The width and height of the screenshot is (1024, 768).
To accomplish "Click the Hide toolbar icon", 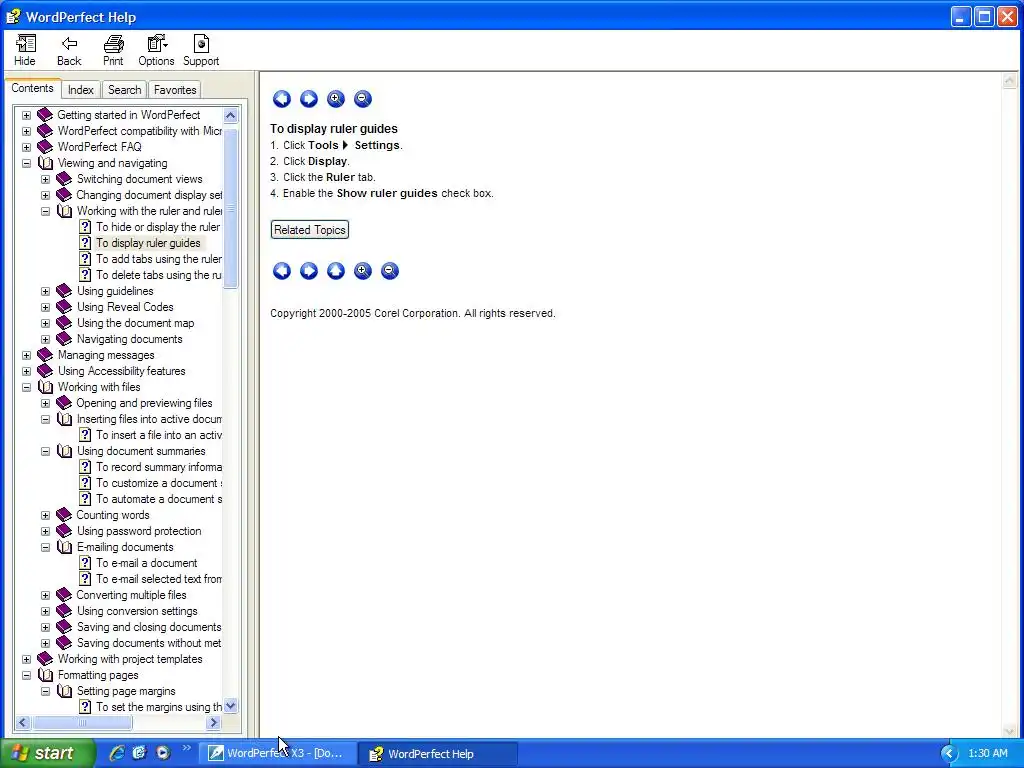I will pyautogui.click(x=25, y=50).
